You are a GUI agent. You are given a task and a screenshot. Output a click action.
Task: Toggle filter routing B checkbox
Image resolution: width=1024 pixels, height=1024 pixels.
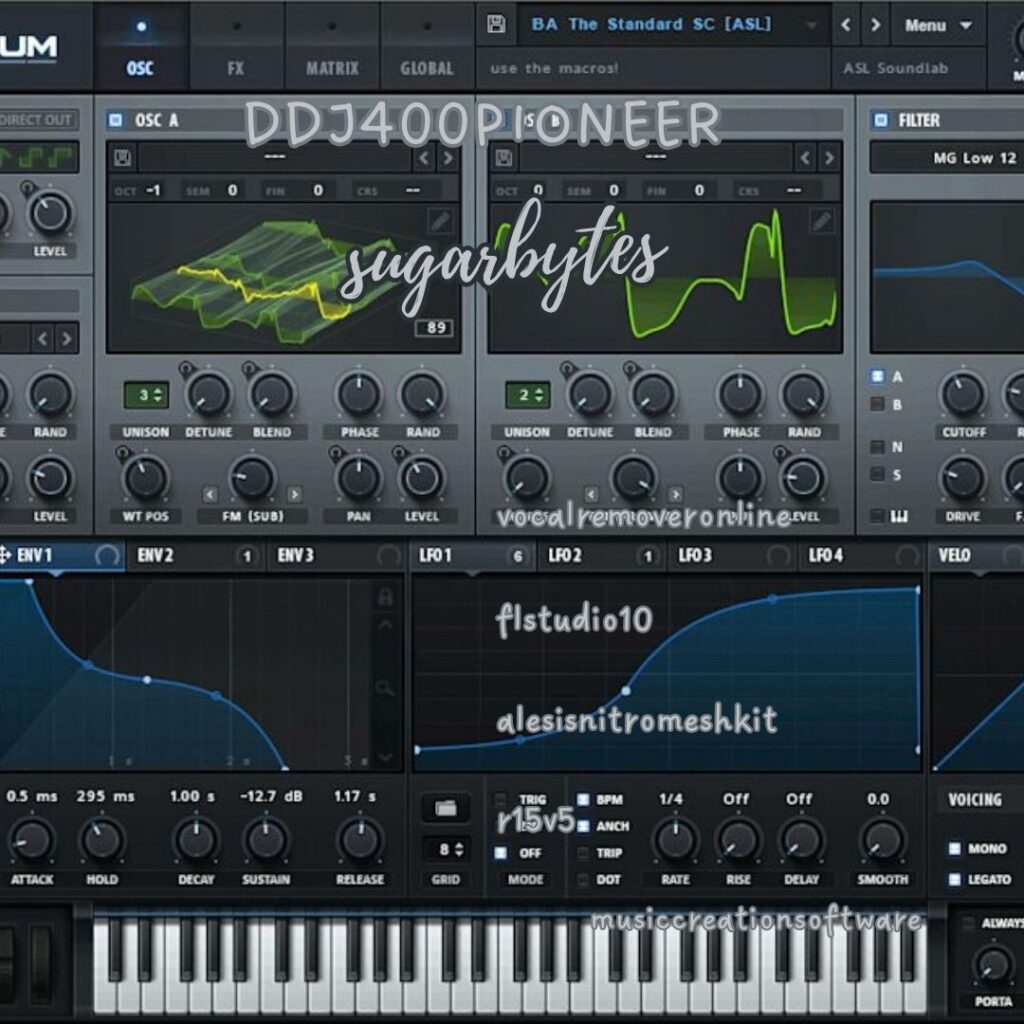[x=878, y=404]
